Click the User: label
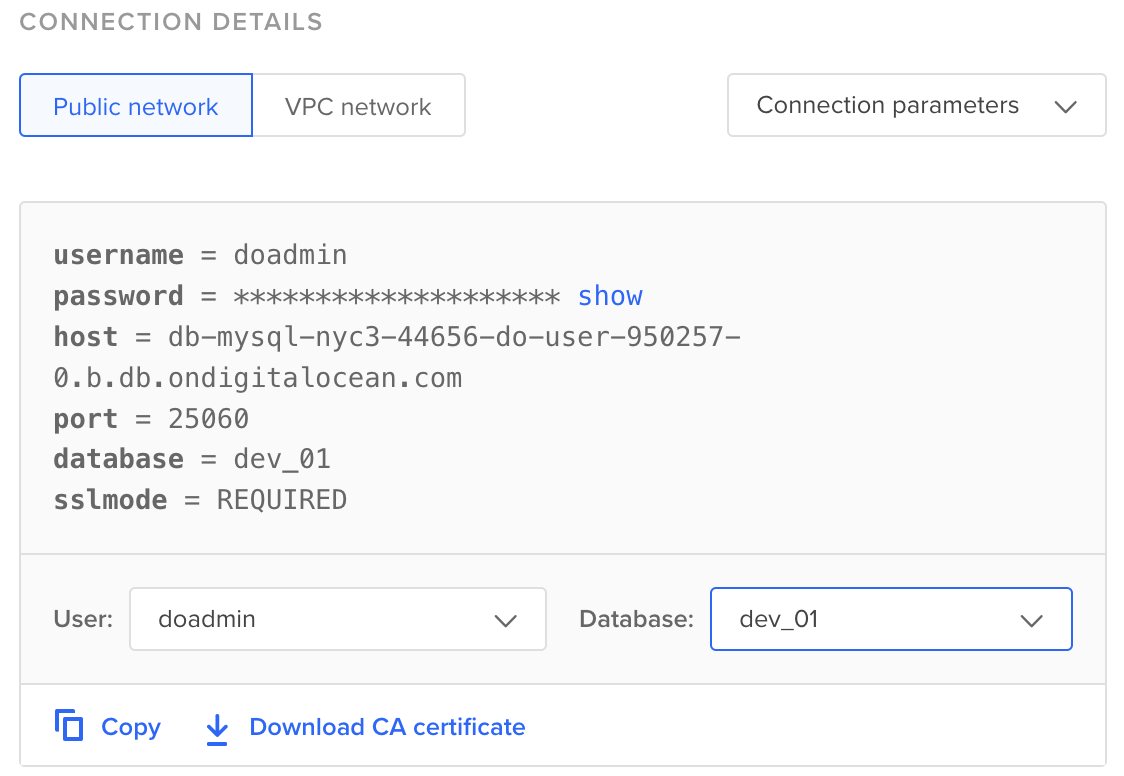 tap(83, 619)
